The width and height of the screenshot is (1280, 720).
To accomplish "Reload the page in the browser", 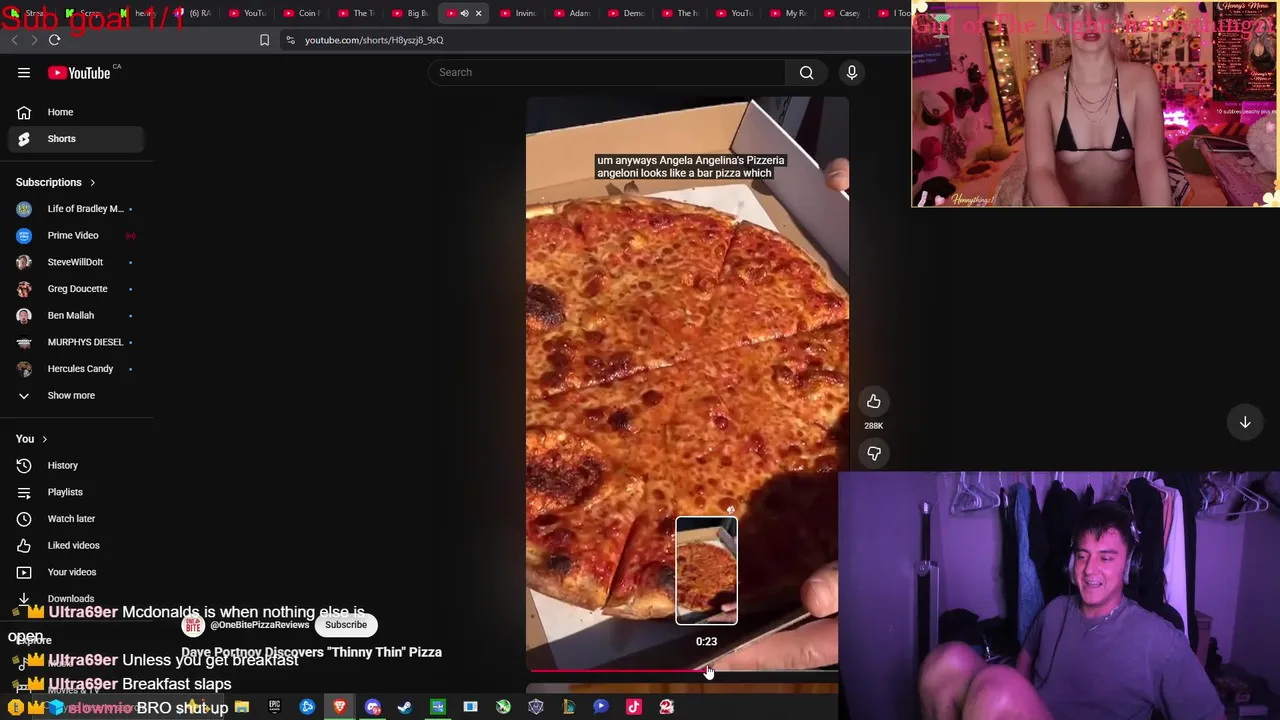I will [54, 40].
